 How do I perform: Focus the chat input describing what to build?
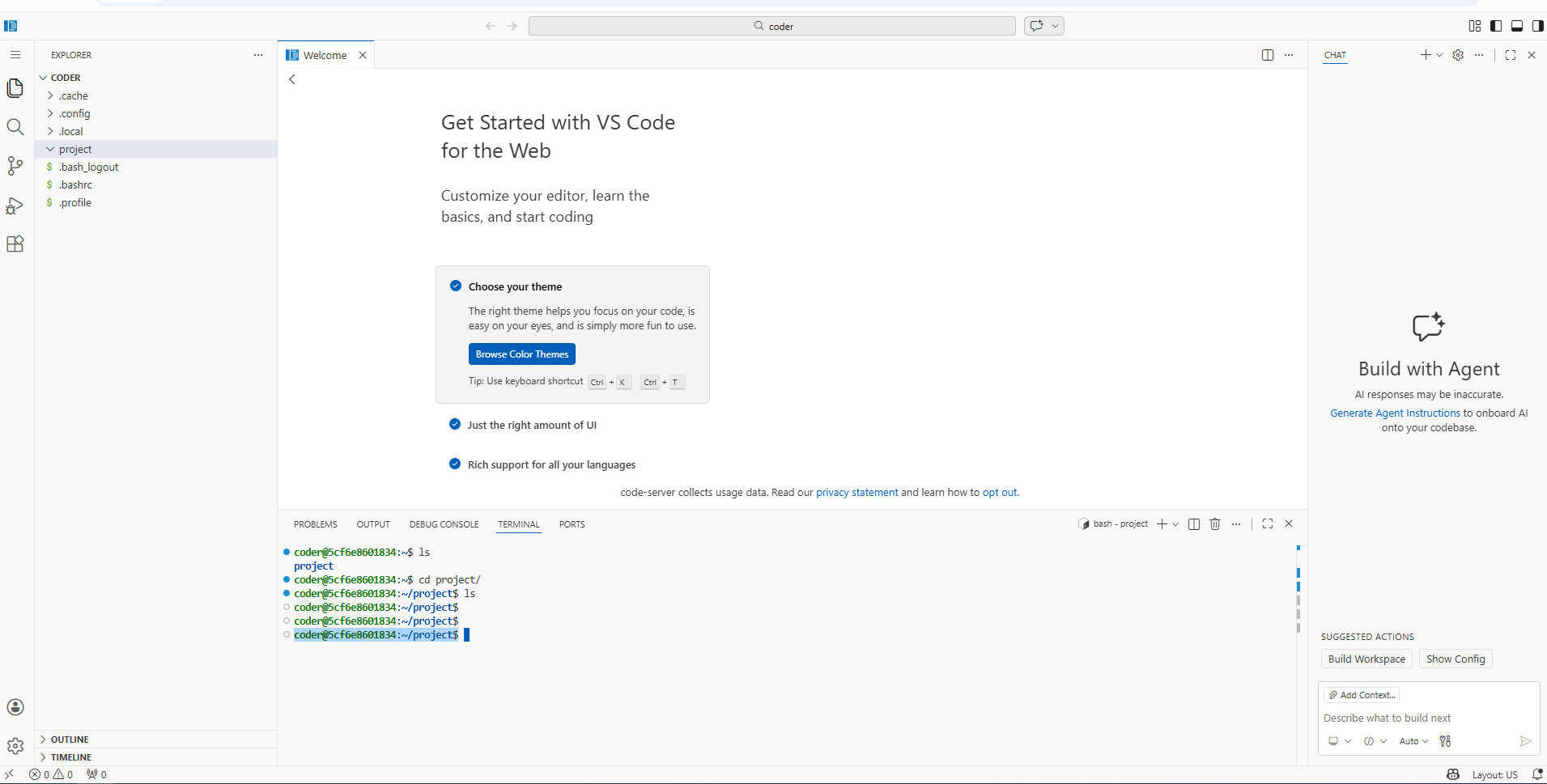(1428, 718)
